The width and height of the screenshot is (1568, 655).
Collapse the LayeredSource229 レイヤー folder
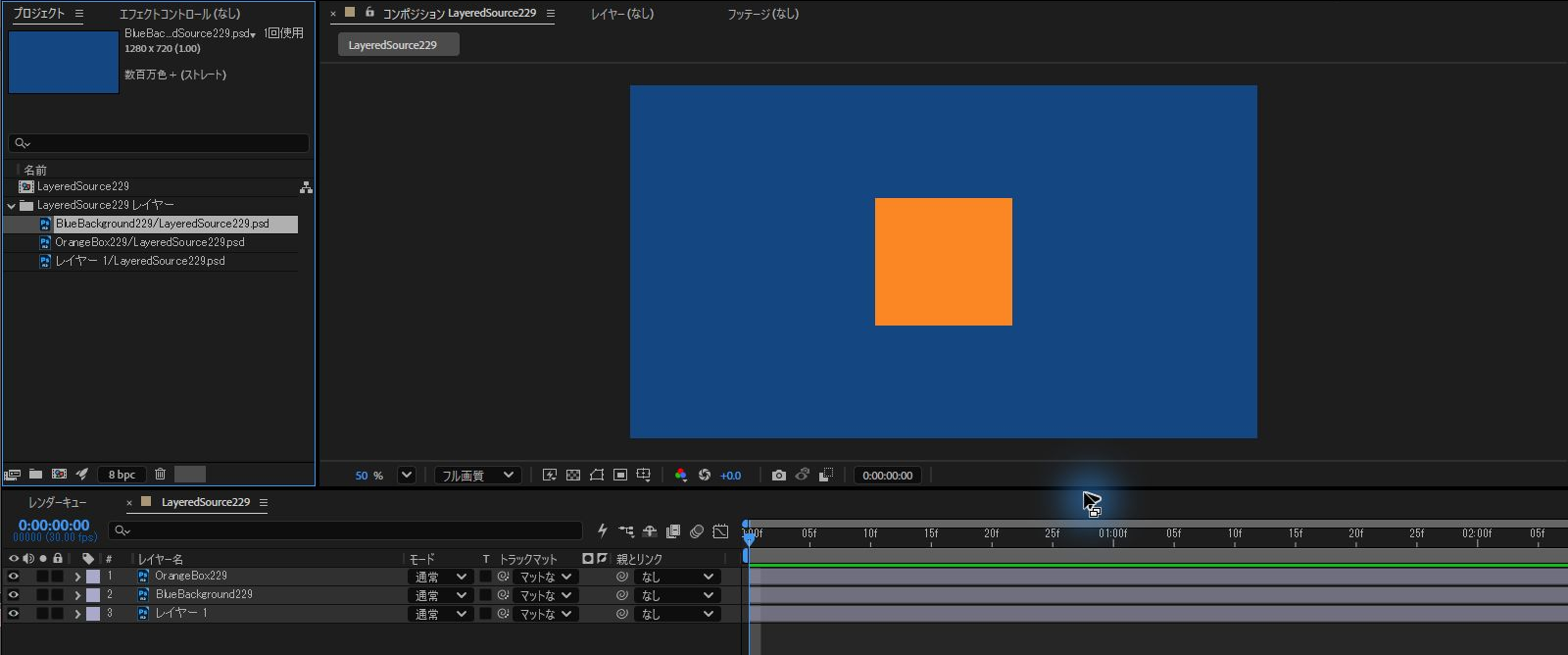click(x=11, y=206)
